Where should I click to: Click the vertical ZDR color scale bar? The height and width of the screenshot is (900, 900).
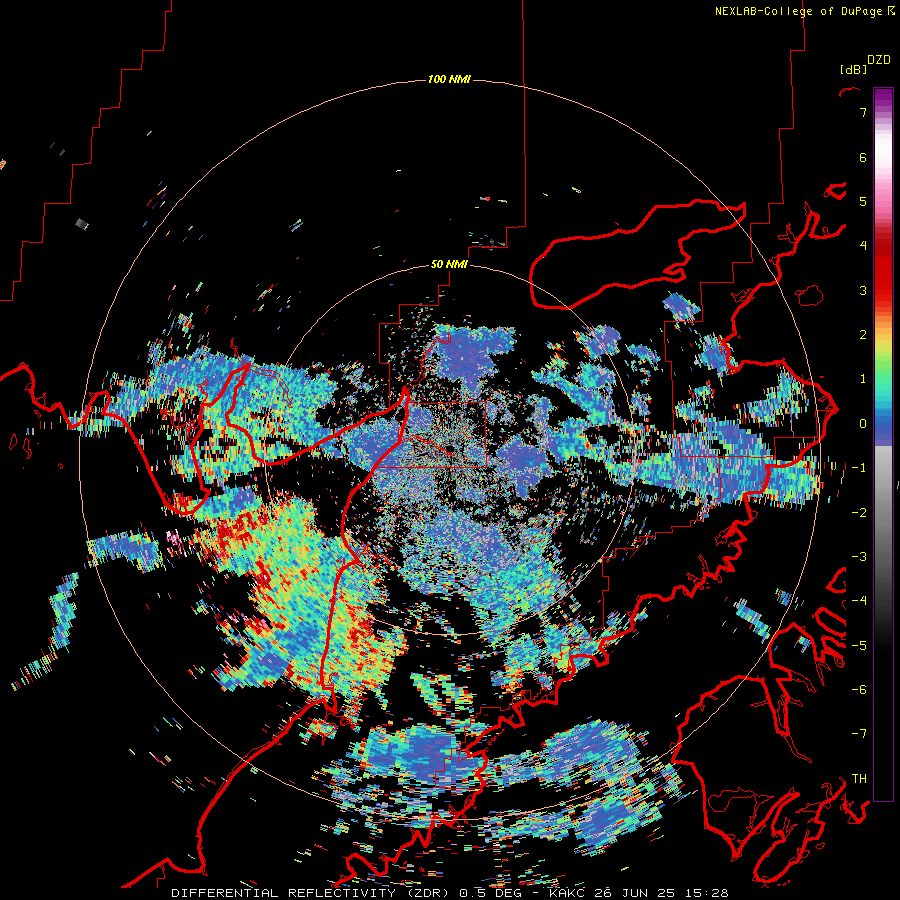pyautogui.click(x=883, y=444)
